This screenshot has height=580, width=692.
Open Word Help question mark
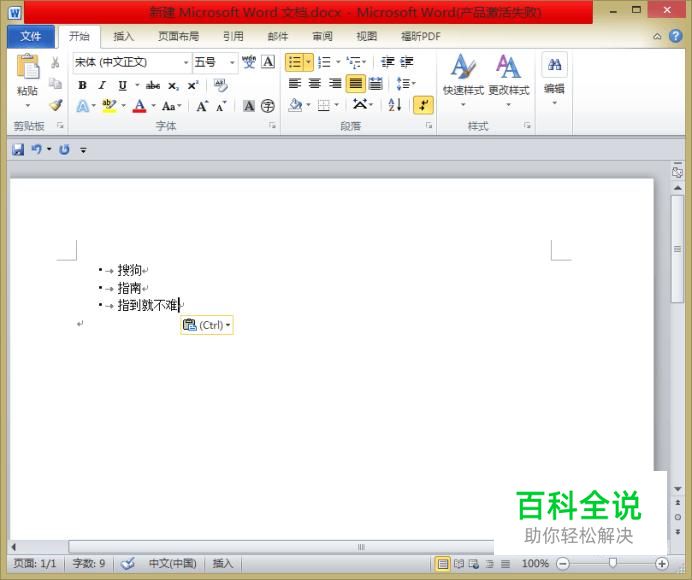pos(676,36)
